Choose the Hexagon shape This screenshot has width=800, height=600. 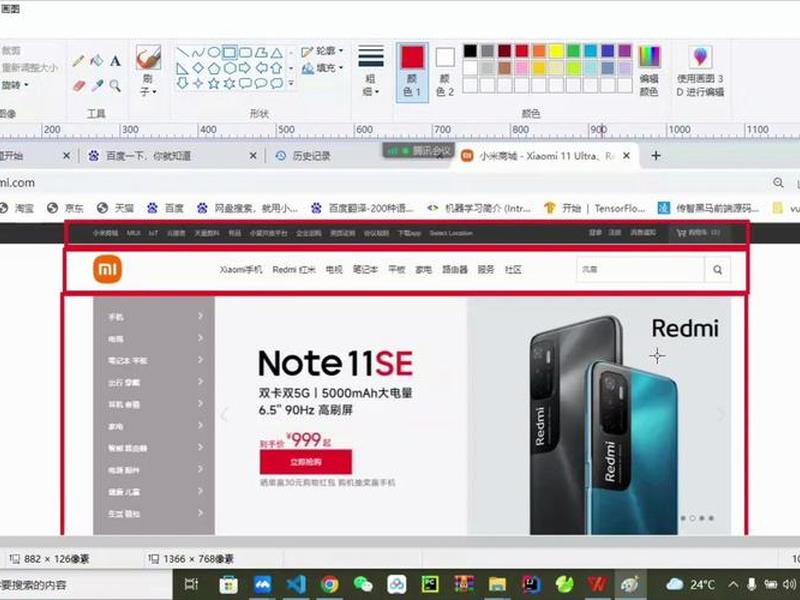click(x=230, y=68)
